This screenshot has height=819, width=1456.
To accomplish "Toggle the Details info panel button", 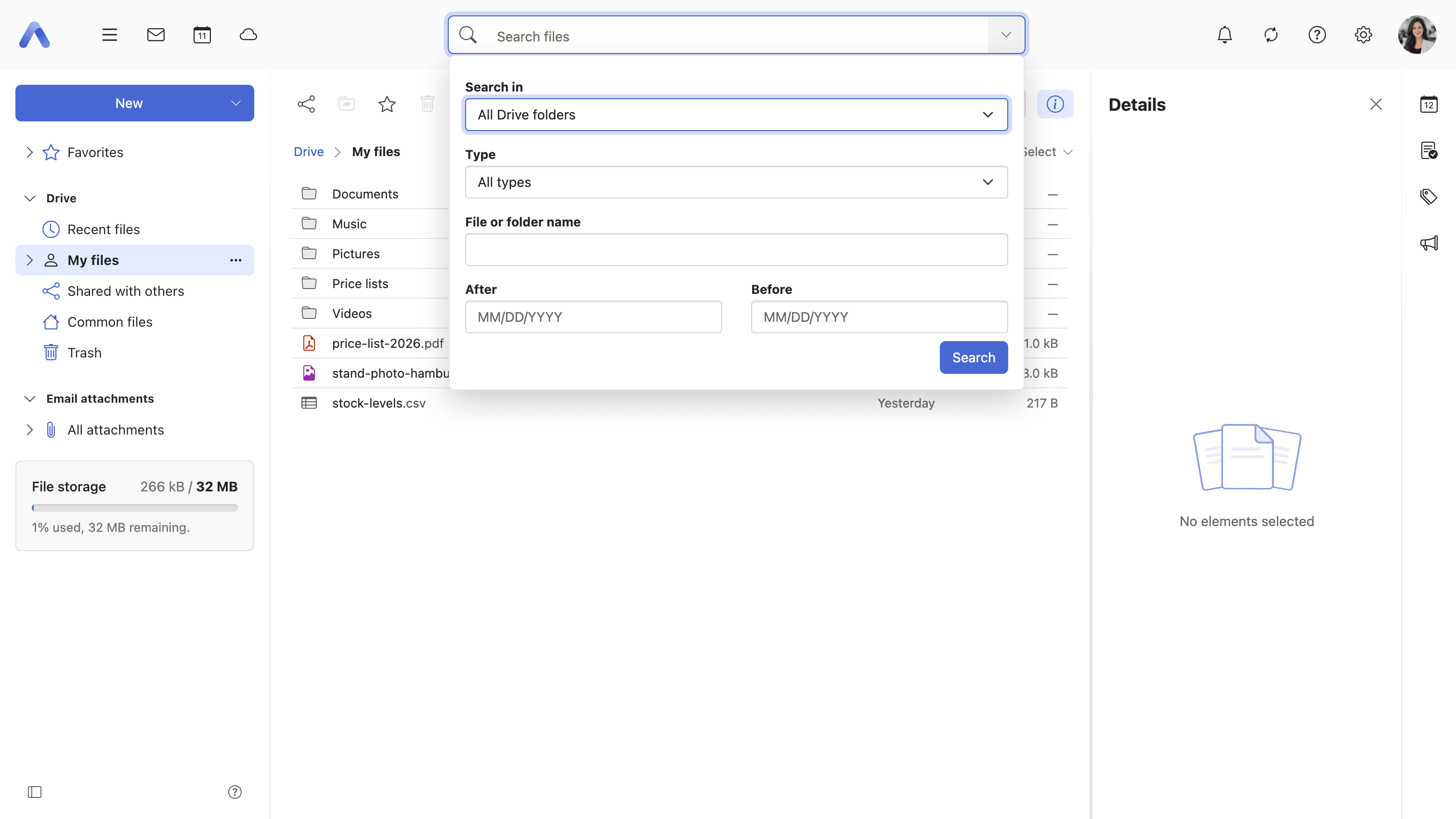I will 1055,104.
